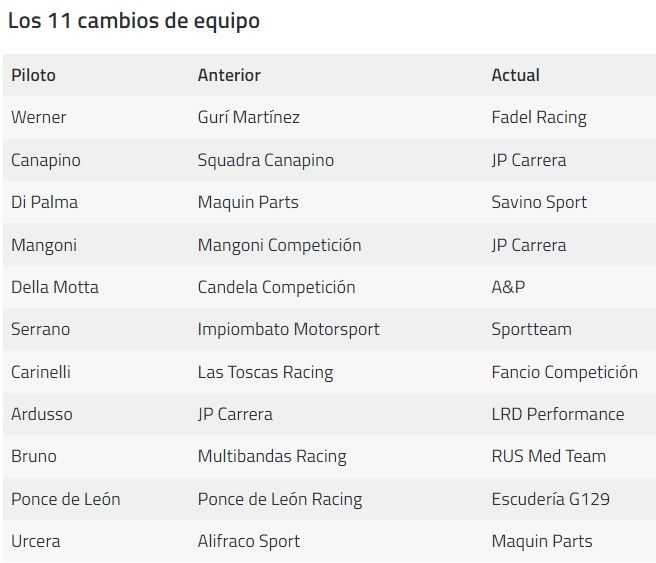Click the Alifraco Sport cell

[x=250, y=541]
